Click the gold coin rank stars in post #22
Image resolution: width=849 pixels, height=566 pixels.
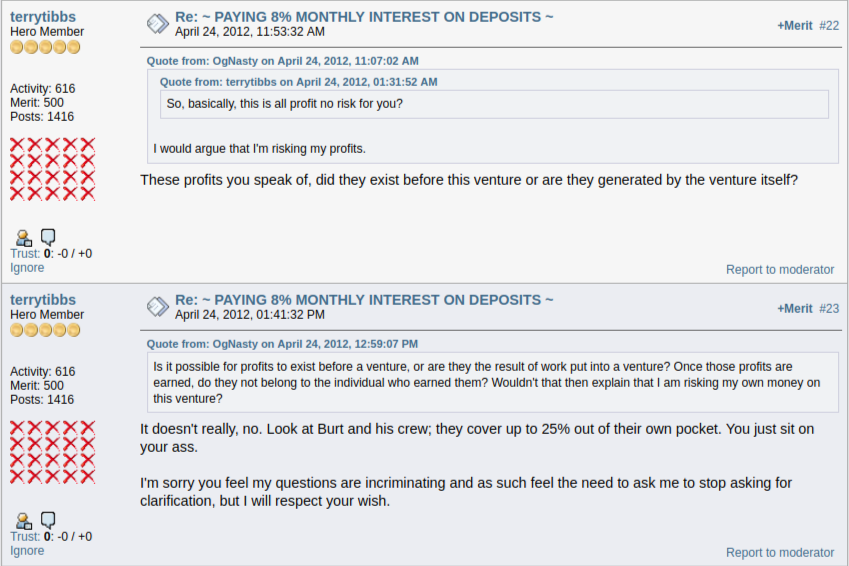pyautogui.click(x=45, y=47)
